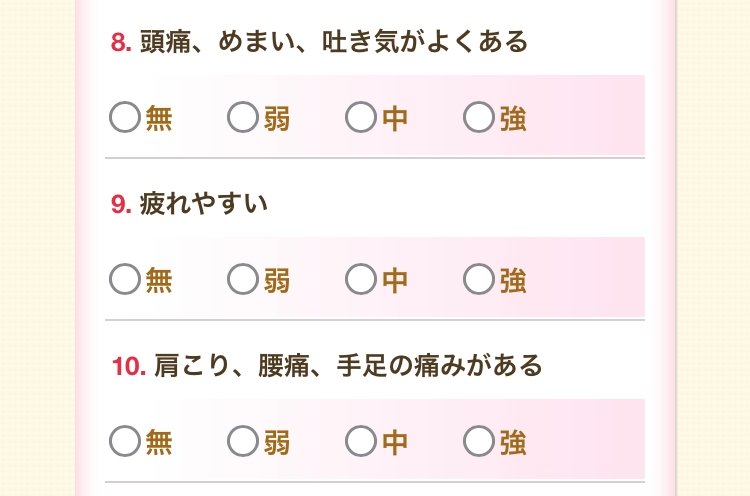Click the red number 8. heading
The image size is (750, 496).
click(121, 43)
